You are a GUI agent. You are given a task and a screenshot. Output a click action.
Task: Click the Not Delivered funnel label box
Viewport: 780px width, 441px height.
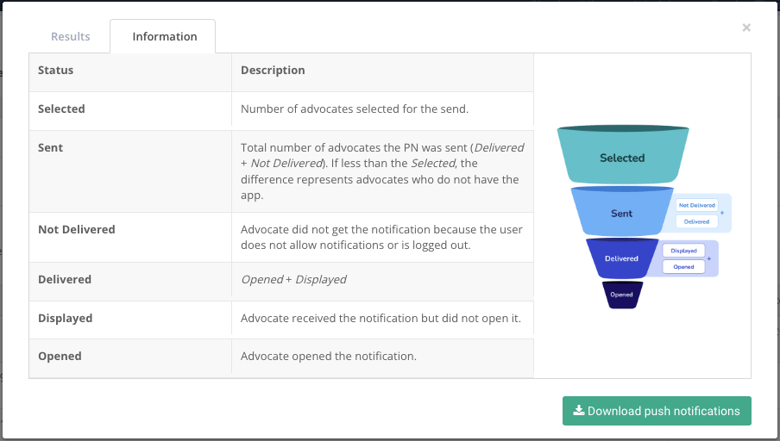(696, 205)
